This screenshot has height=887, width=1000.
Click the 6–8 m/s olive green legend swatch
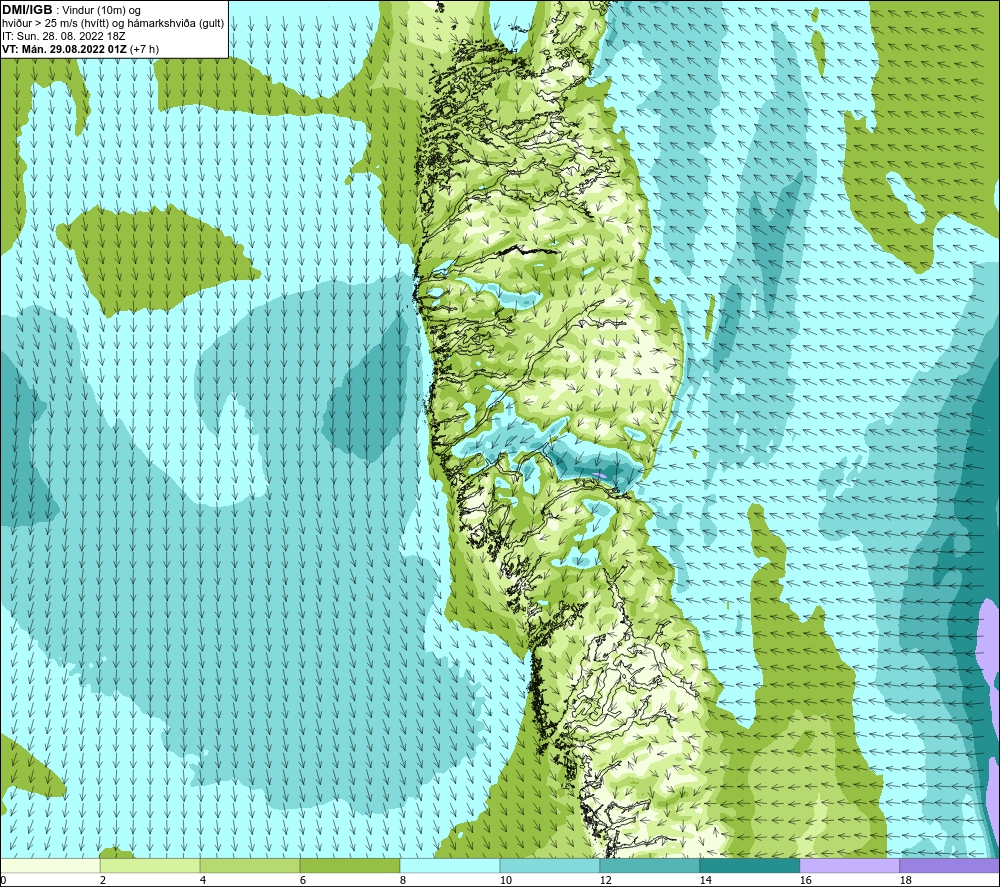click(349, 865)
